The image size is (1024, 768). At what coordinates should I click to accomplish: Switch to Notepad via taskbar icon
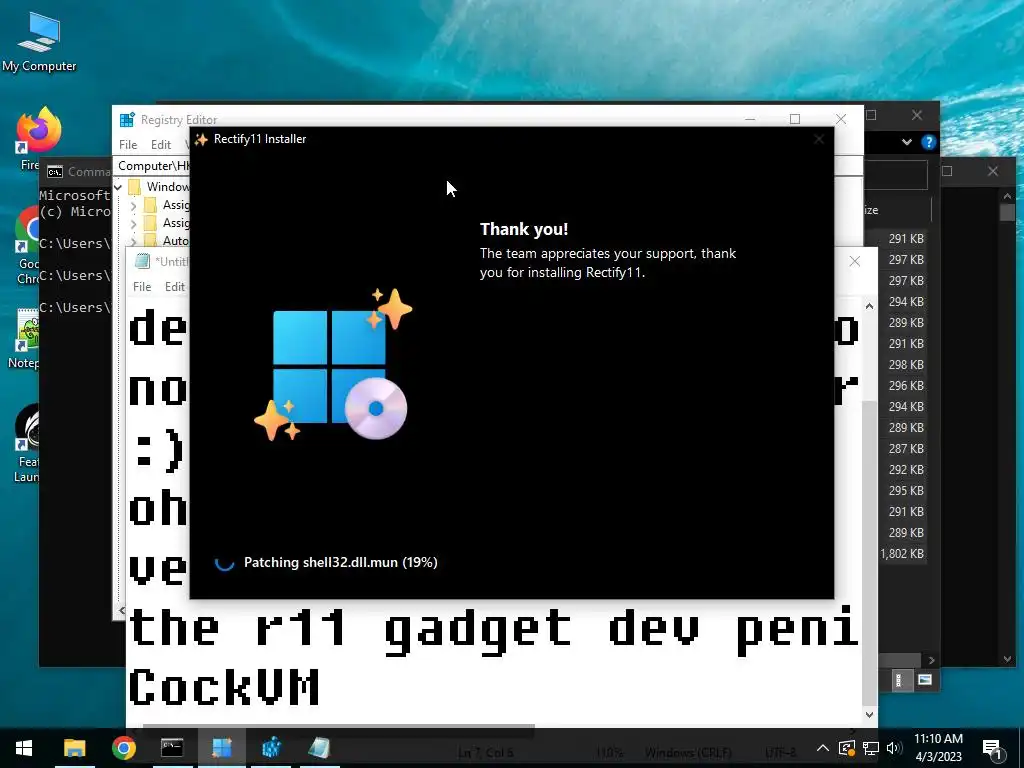click(x=319, y=748)
